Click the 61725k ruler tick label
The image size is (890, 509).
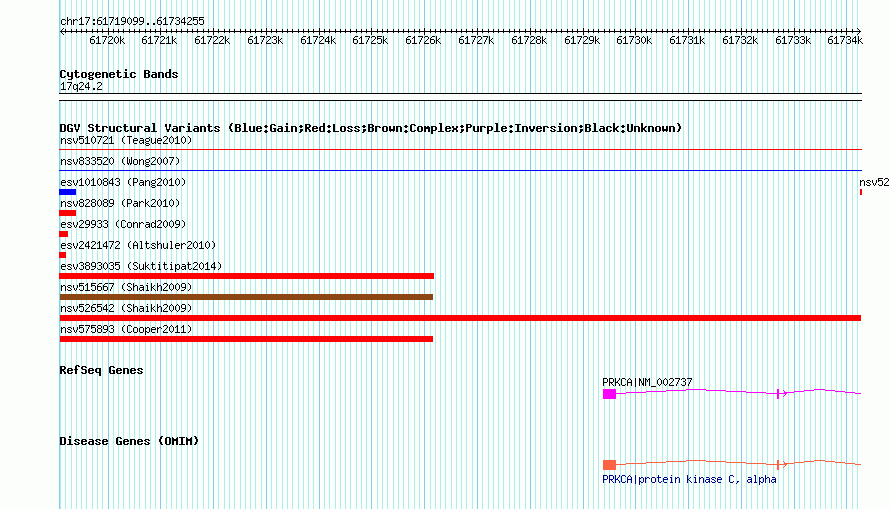(370, 40)
